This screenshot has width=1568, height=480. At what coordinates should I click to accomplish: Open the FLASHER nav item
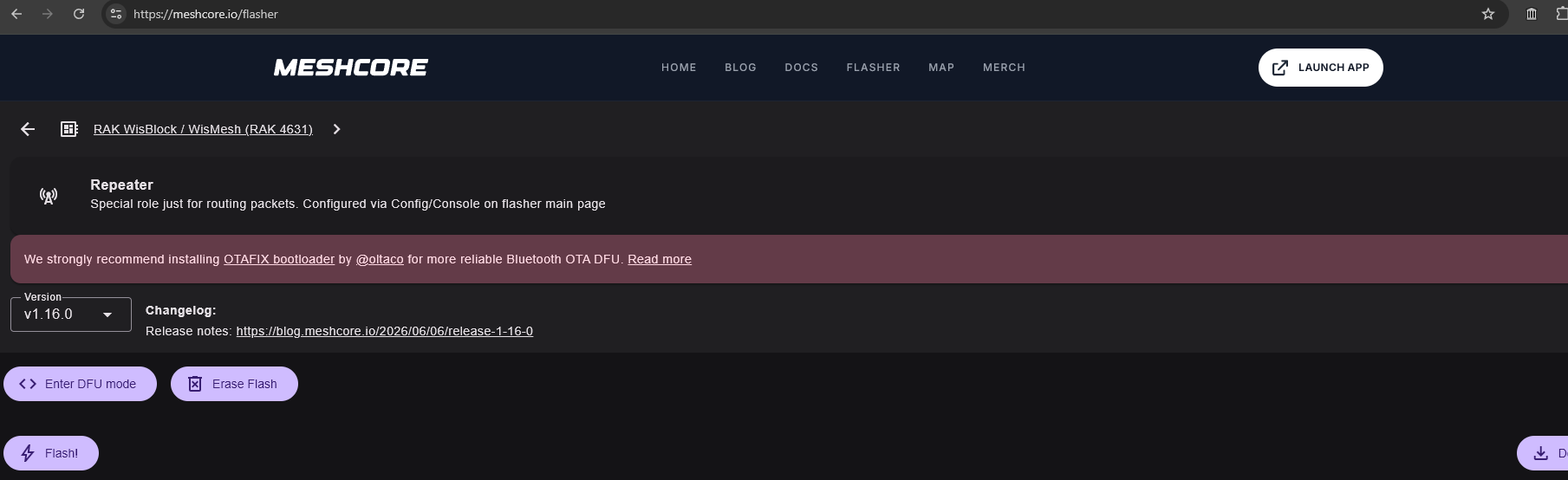pyautogui.click(x=873, y=68)
